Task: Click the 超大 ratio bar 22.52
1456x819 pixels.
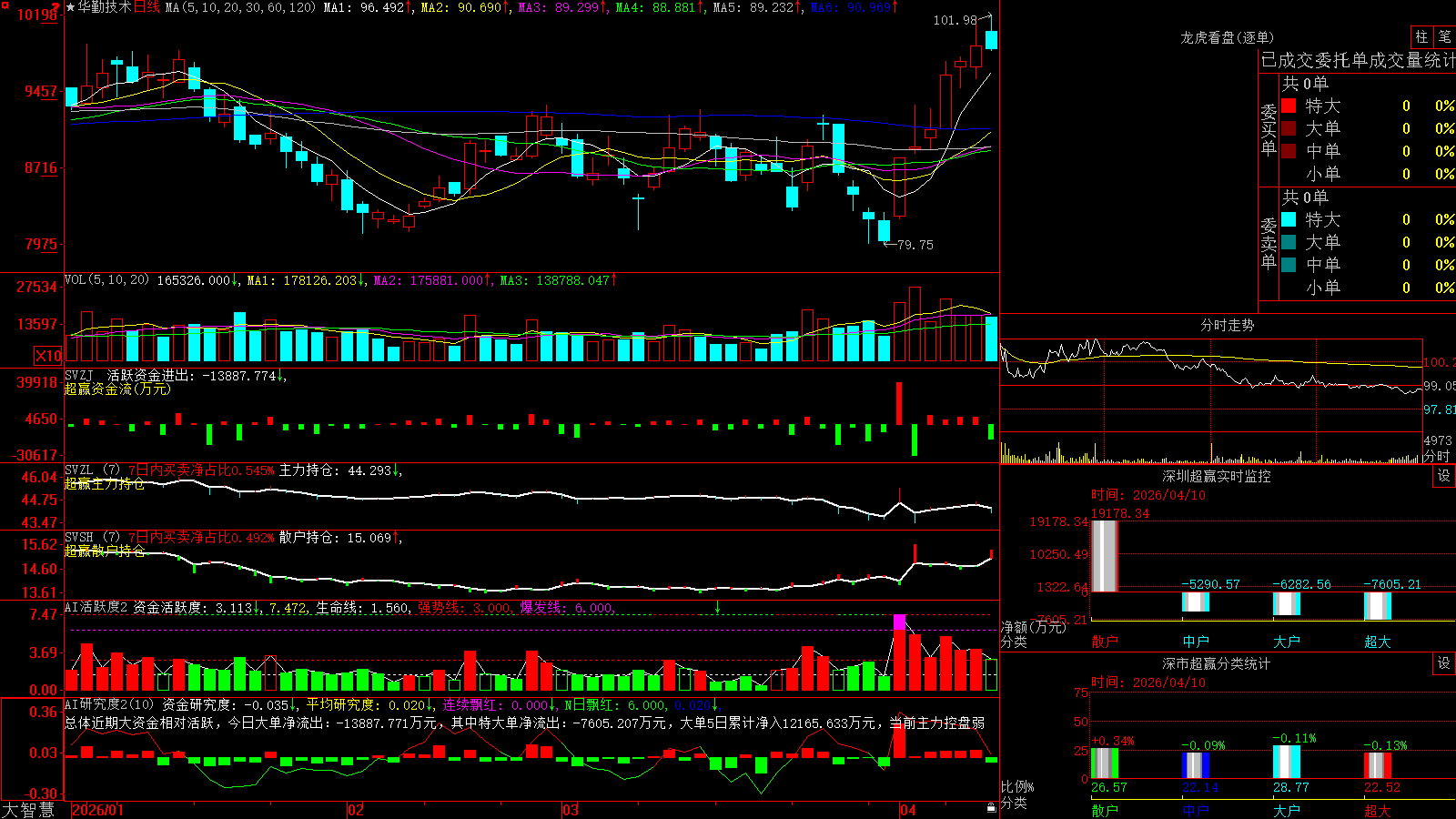Action: 1377,766
